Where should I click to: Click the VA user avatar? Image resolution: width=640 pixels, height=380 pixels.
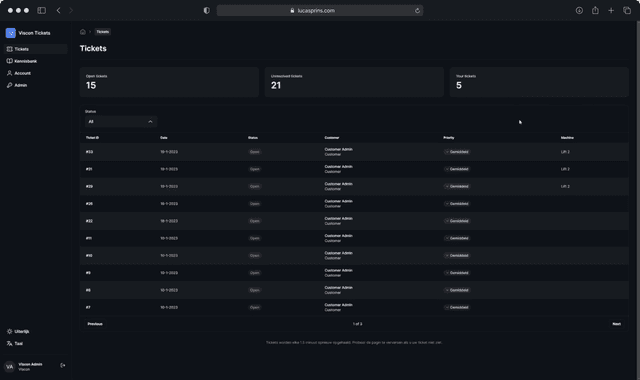pyautogui.click(x=9, y=367)
